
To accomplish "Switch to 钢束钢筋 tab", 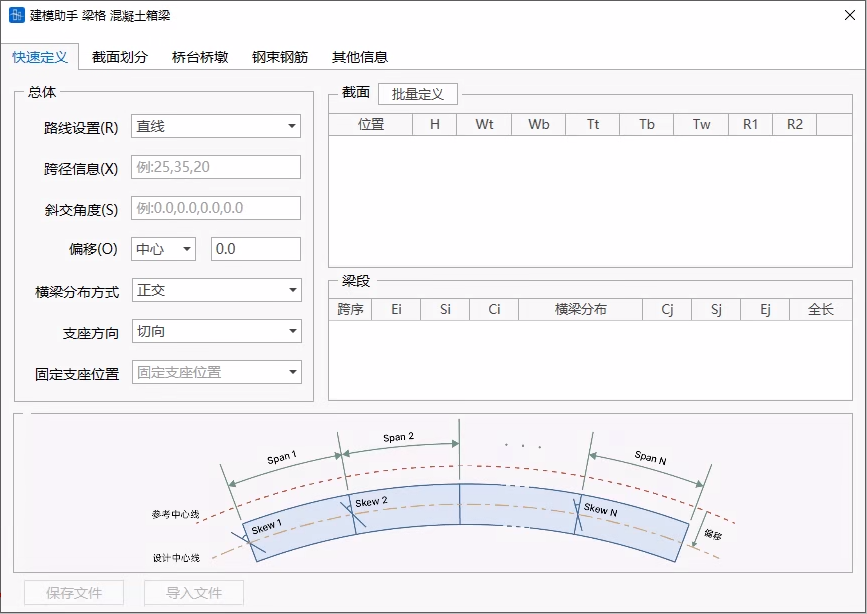I will click(x=280, y=57).
